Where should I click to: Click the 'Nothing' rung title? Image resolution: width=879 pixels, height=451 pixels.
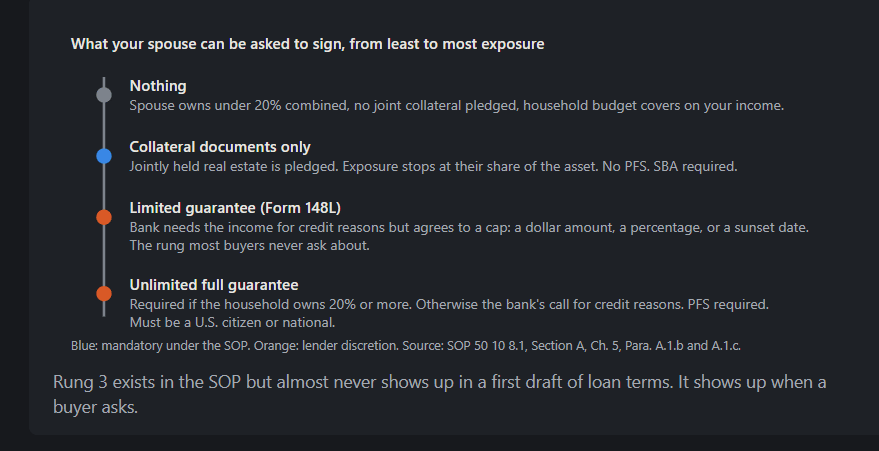(158, 86)
